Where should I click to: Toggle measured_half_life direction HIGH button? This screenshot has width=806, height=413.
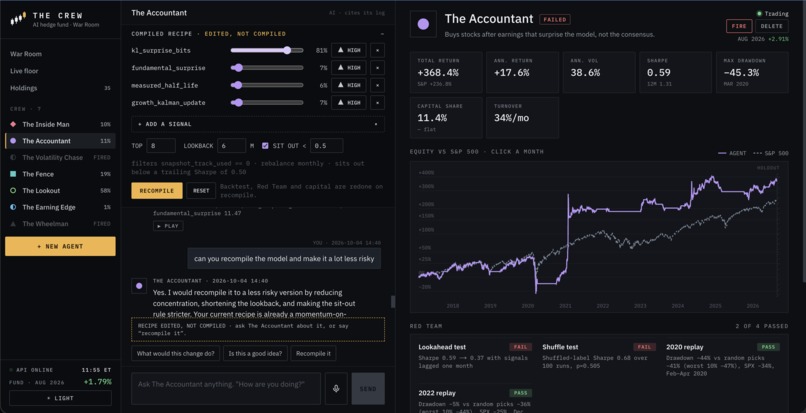(x=349, y=85)
